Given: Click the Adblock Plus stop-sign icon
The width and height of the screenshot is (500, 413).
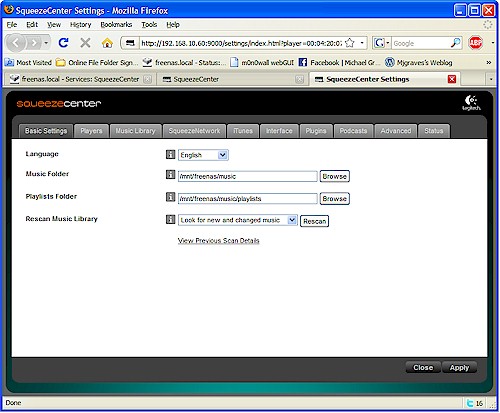Looking at the screenshot, I should [475, 43].
